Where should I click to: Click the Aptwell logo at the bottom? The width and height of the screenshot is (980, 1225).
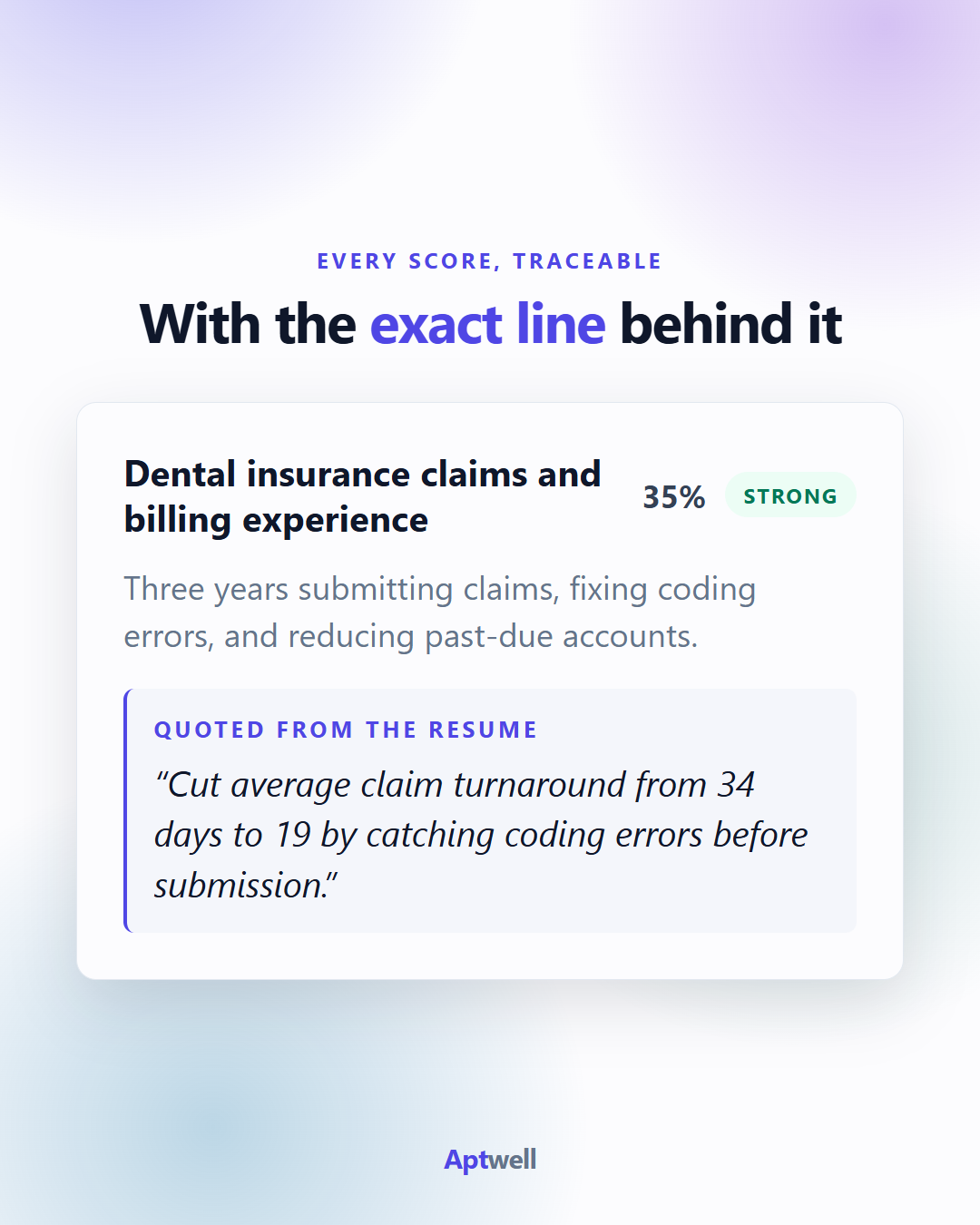pos(490,1160)
